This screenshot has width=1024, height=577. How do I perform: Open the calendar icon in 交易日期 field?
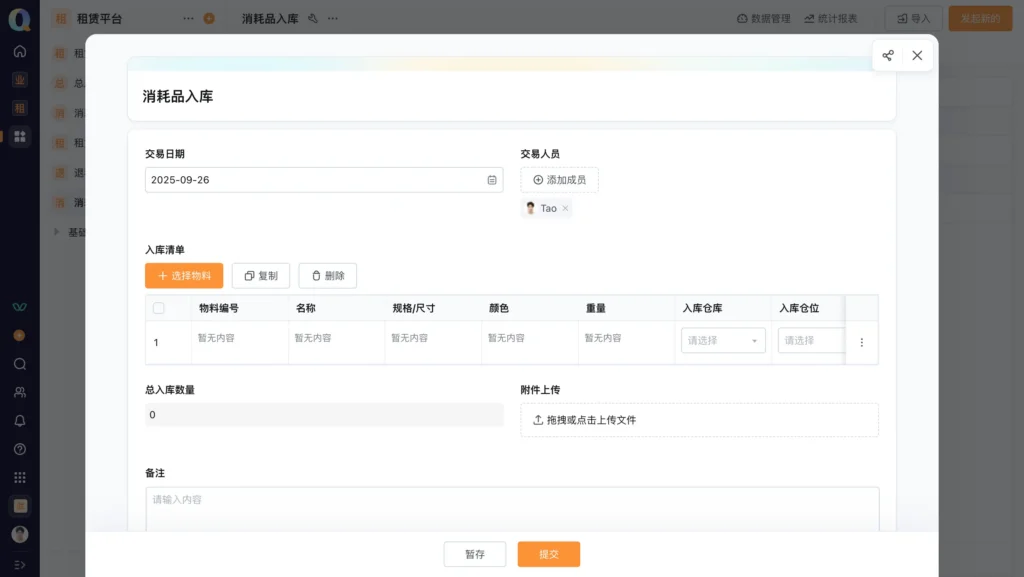coord(492,180)
